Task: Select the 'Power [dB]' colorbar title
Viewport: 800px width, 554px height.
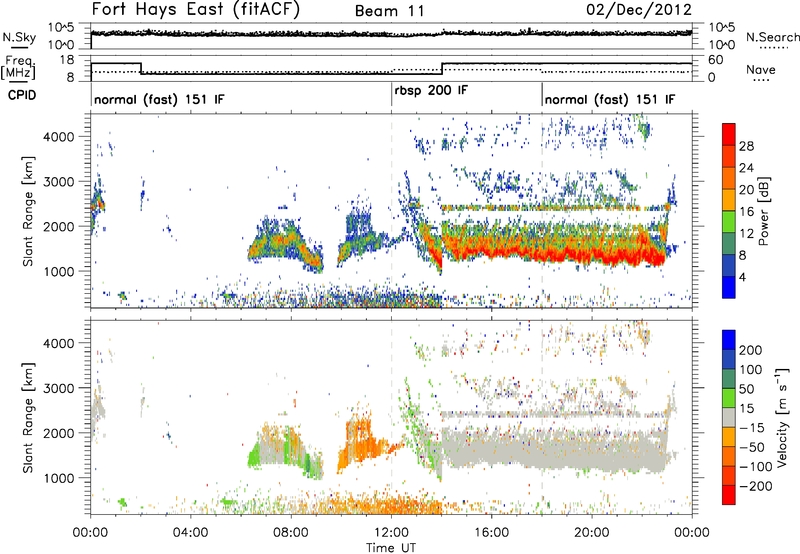Action: click(764, 211)
